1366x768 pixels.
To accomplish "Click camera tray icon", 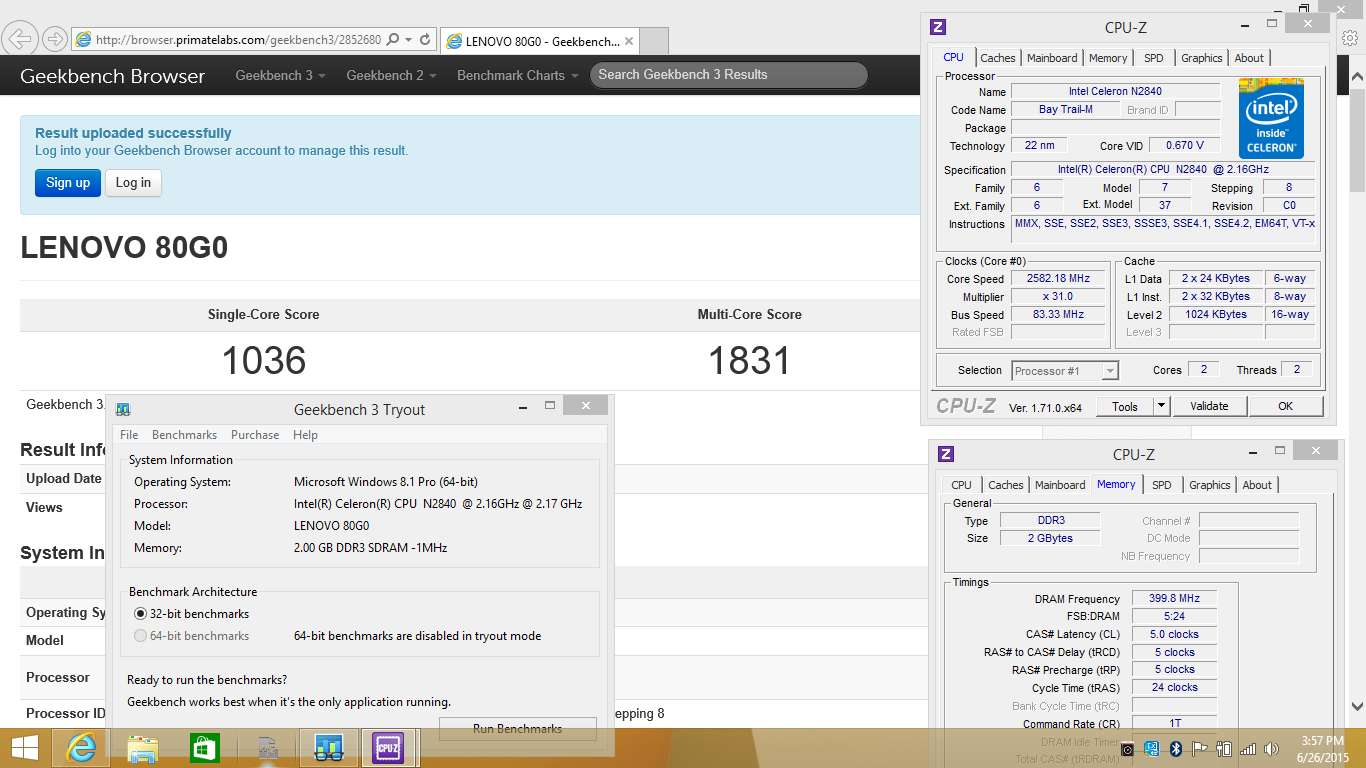I will coord(1127,749).
